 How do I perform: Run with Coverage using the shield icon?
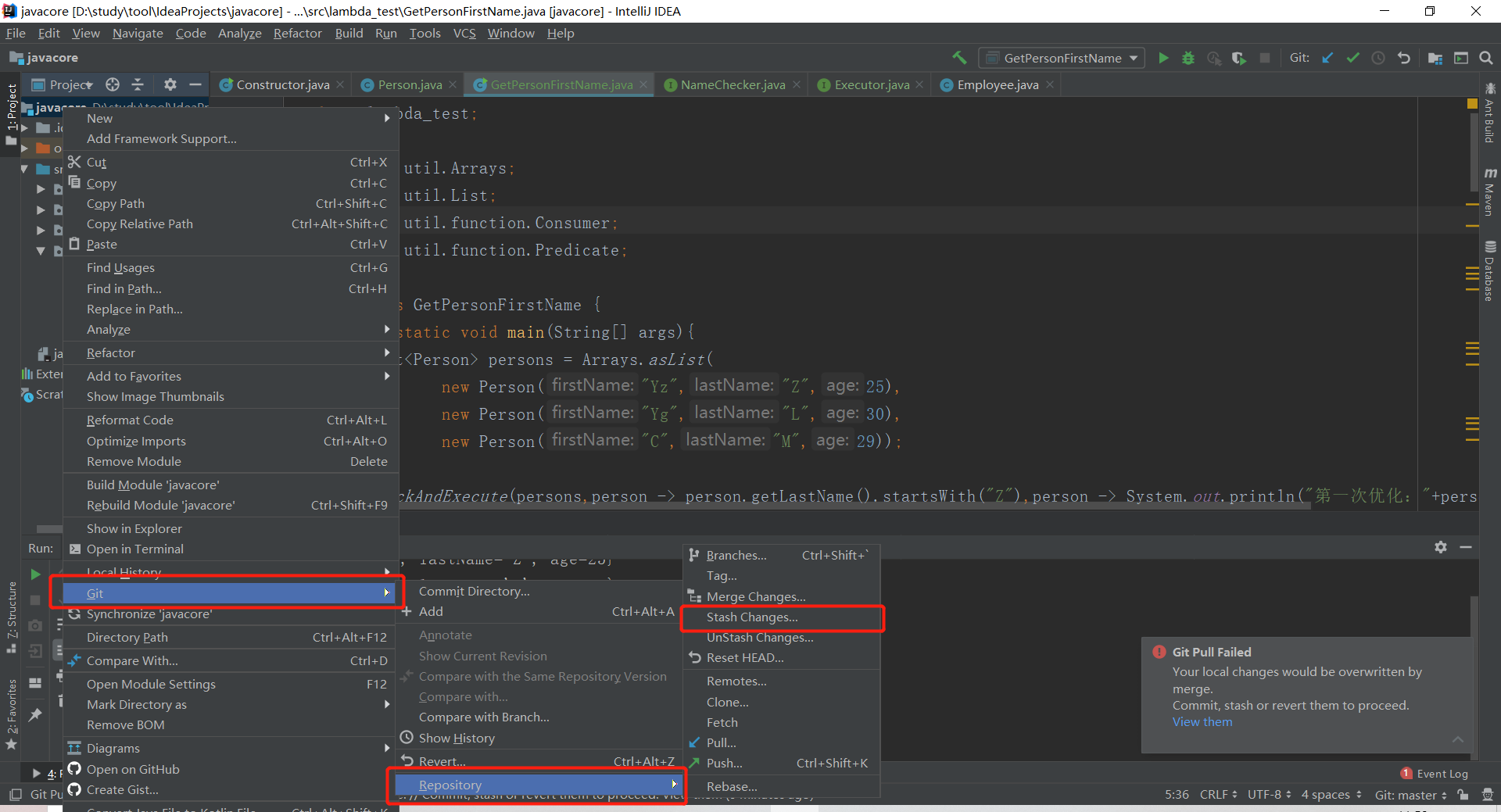pos(1239,58)
